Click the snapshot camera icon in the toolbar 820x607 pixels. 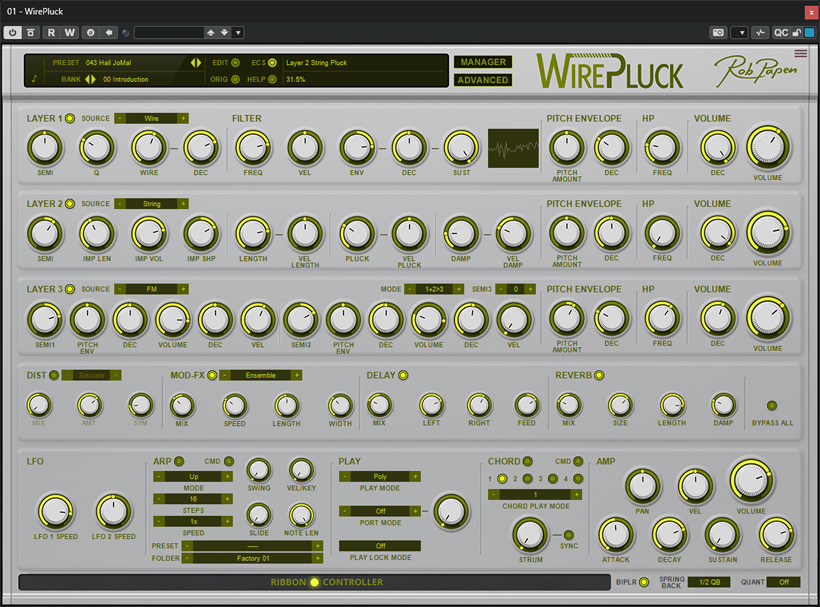(719, 32)
